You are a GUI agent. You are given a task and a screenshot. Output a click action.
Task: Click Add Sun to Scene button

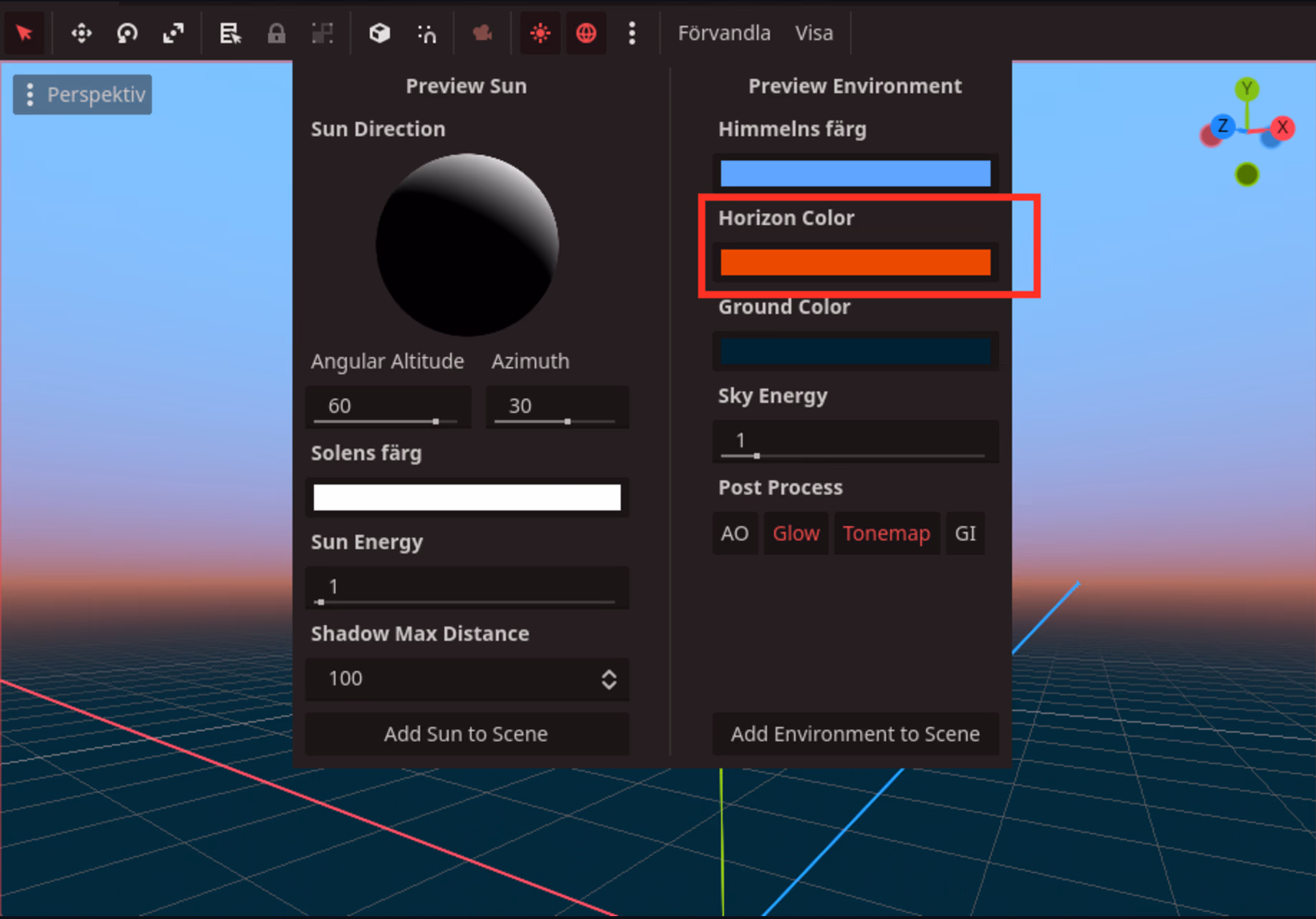click(467, 734)
